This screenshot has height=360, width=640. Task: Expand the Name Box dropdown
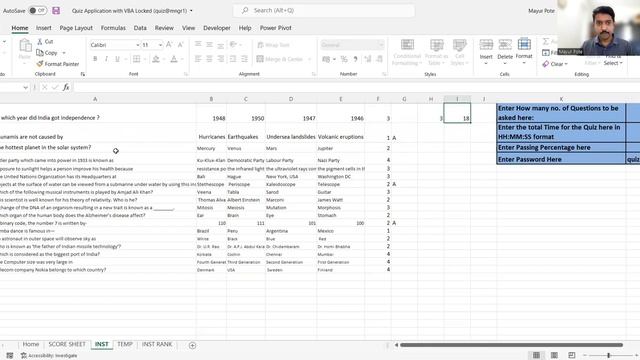click(x=25, y=87)
